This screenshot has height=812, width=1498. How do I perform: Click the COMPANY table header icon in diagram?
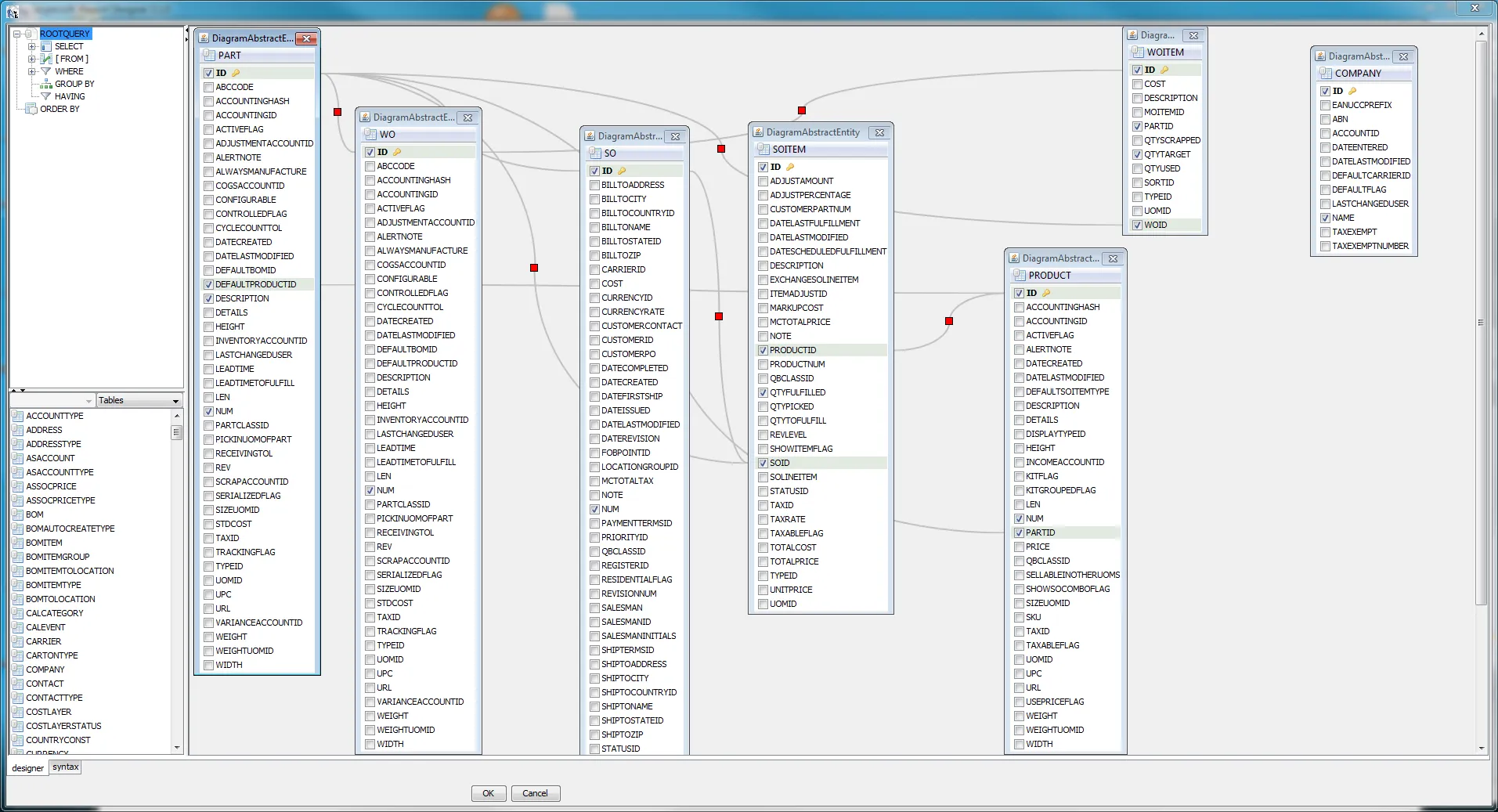1326,74
